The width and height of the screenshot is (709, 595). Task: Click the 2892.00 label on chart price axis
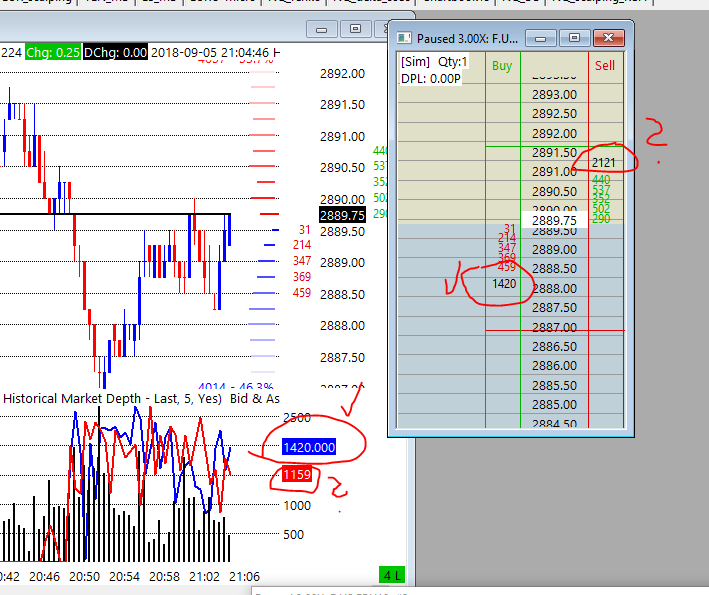342,74
